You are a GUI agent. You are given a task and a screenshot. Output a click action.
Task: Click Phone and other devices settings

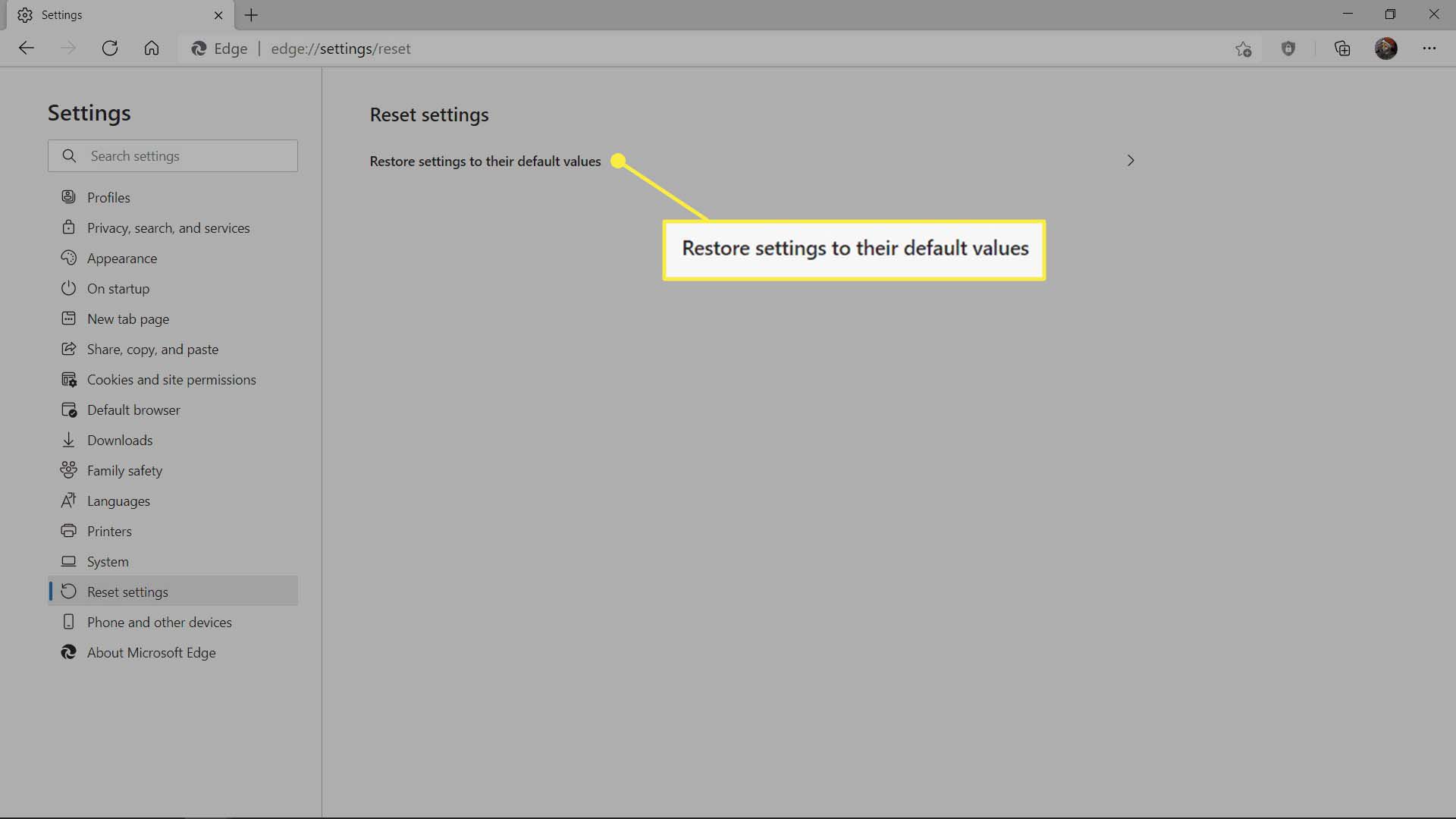pyautogui.click(x=159, y=621)
